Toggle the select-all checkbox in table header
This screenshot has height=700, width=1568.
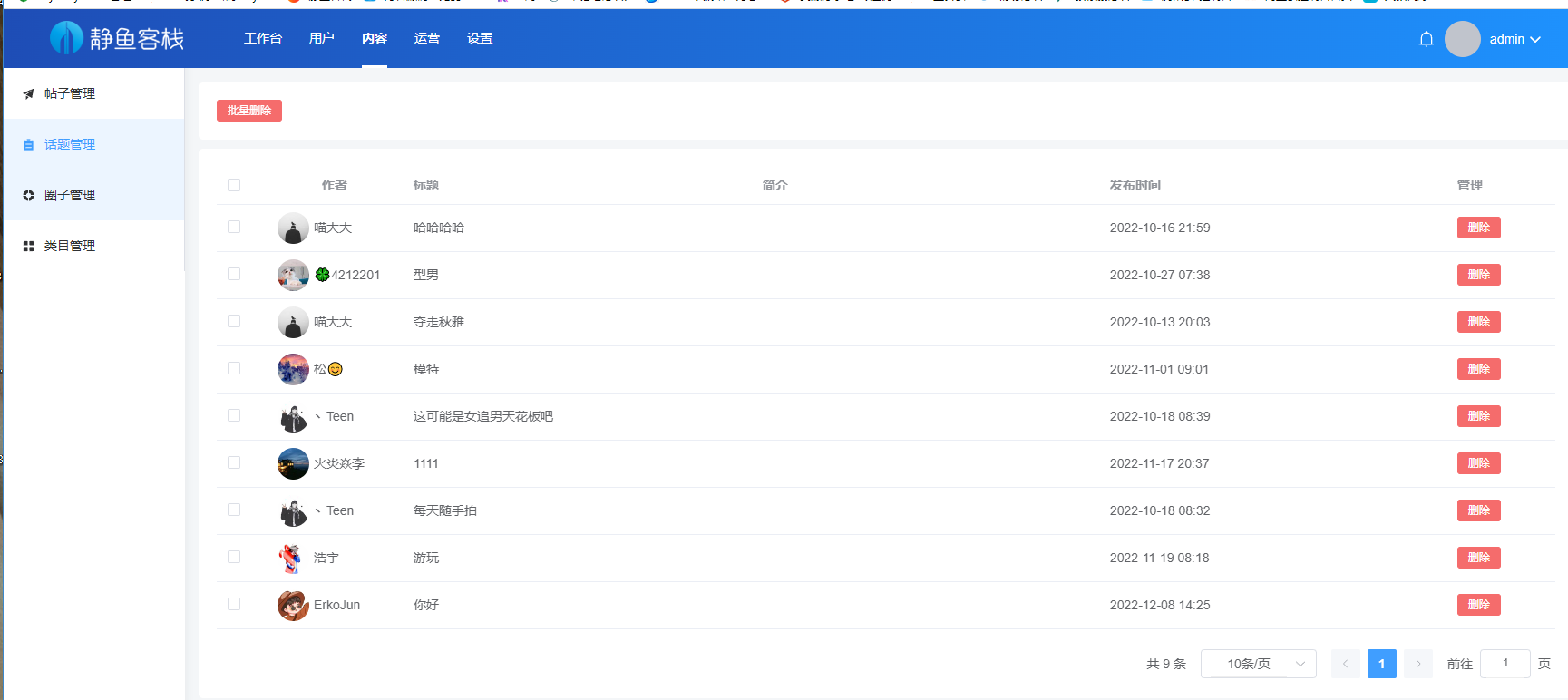coord(234,185)
